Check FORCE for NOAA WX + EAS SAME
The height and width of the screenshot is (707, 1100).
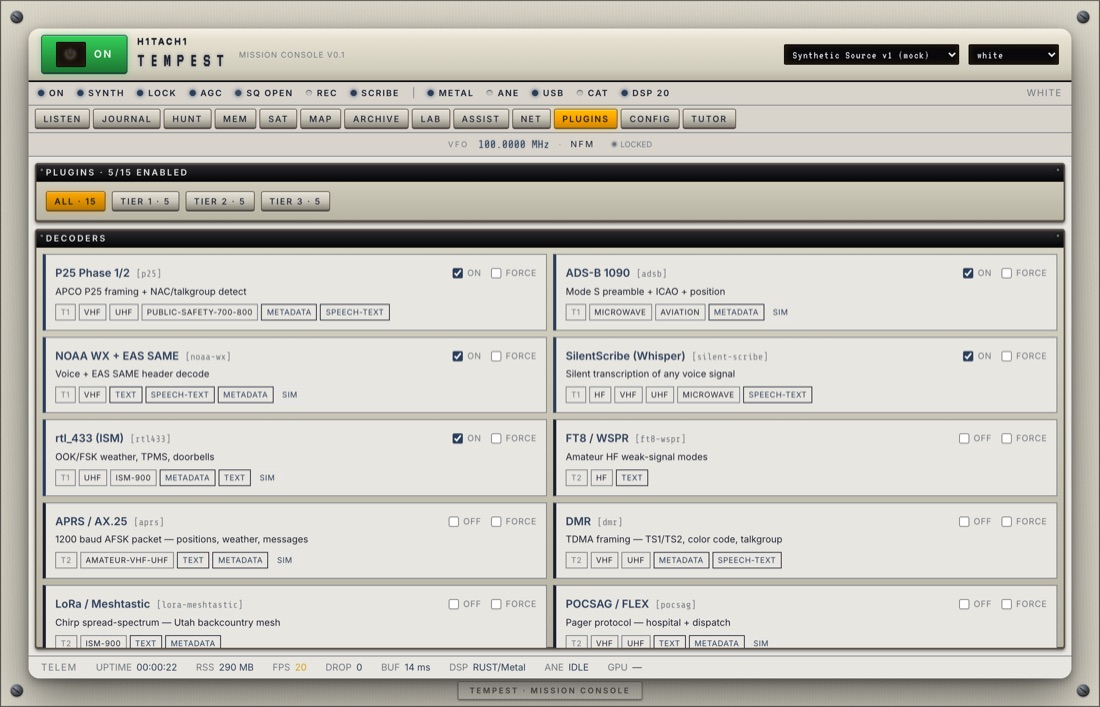click(496, 356)
